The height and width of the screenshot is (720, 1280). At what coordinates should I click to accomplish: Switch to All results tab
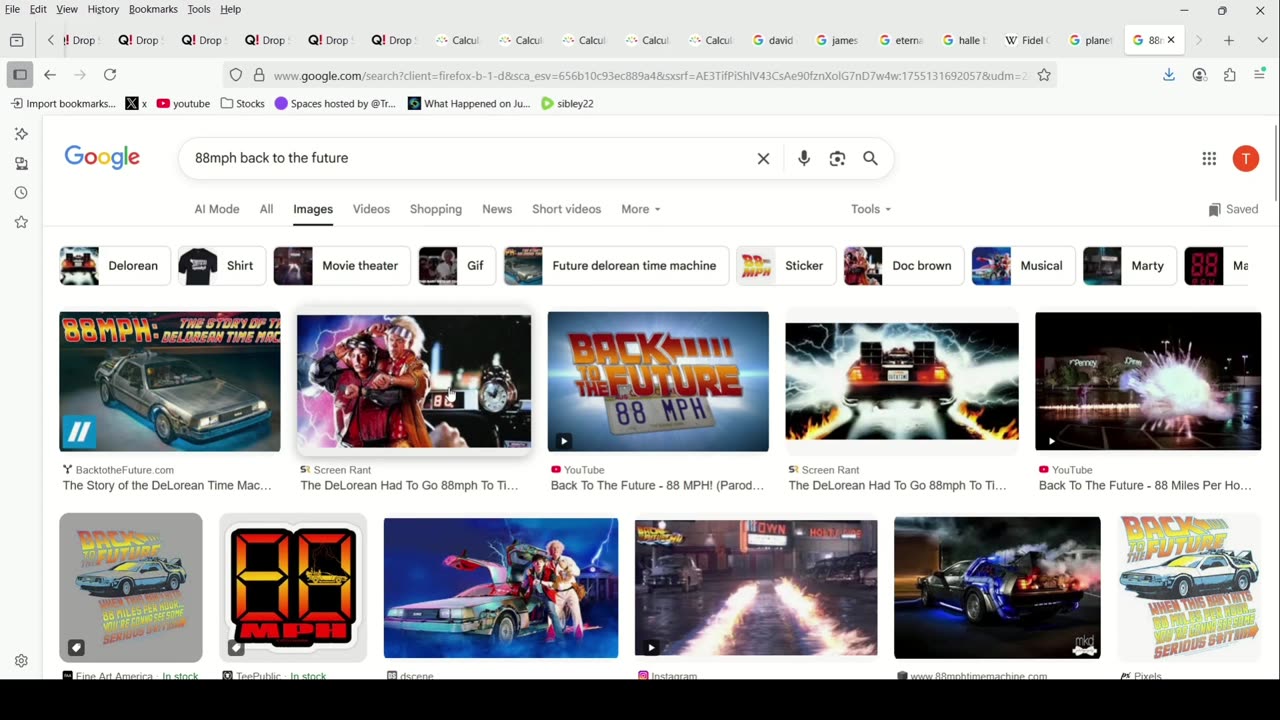point(266,209)
